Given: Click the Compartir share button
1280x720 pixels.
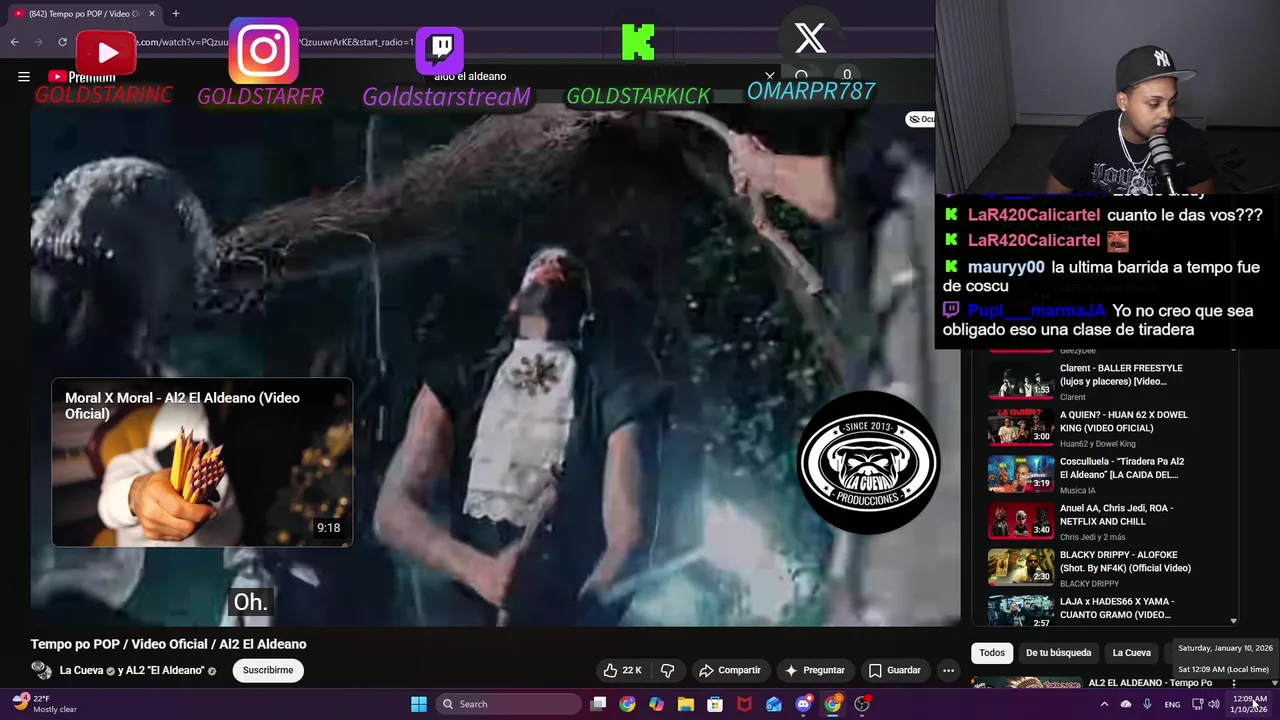Looking at the screenshot, I should click(730, 670).
